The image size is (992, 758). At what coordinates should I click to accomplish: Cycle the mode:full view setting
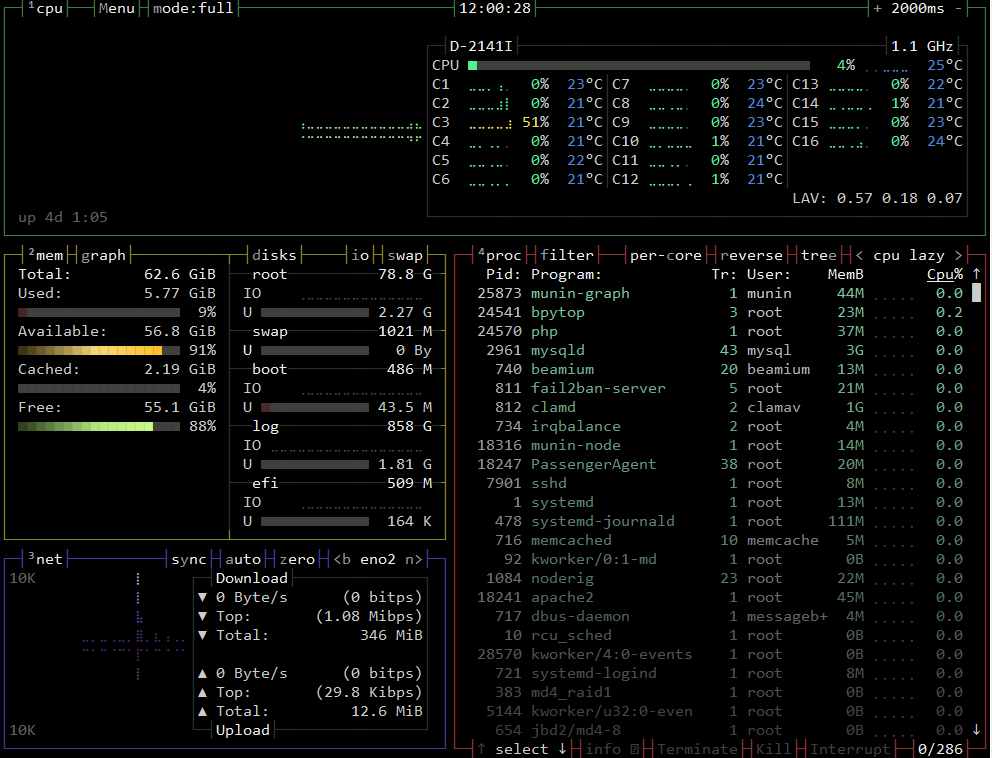click(193, 8)
